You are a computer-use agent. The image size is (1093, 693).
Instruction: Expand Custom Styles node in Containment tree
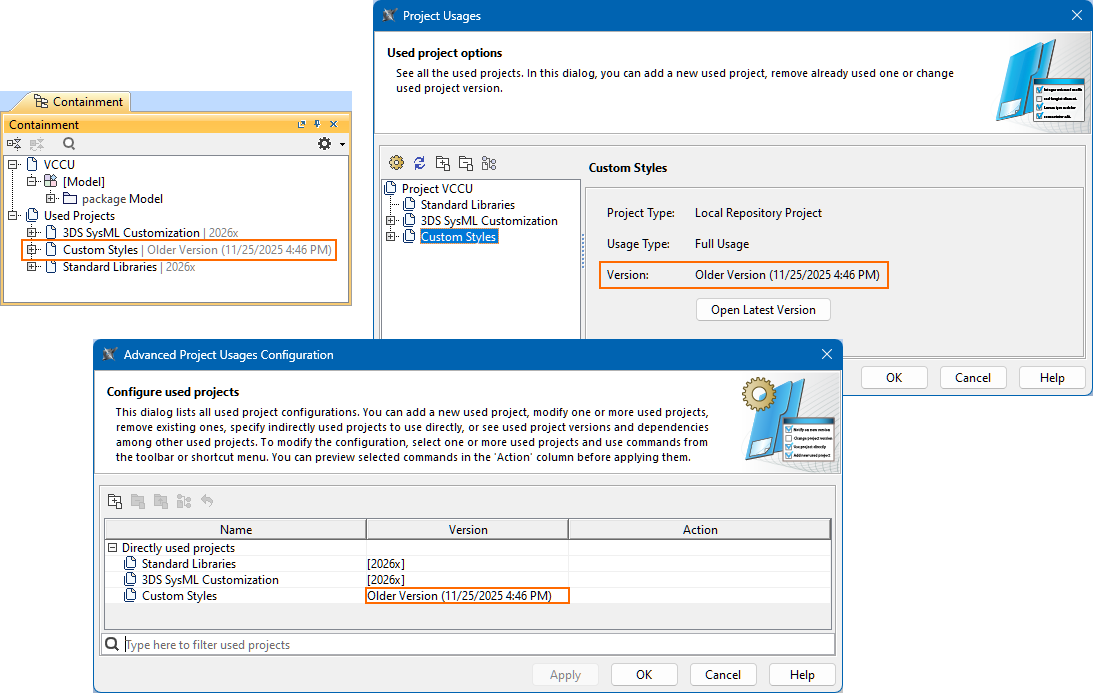pos(32,250)
